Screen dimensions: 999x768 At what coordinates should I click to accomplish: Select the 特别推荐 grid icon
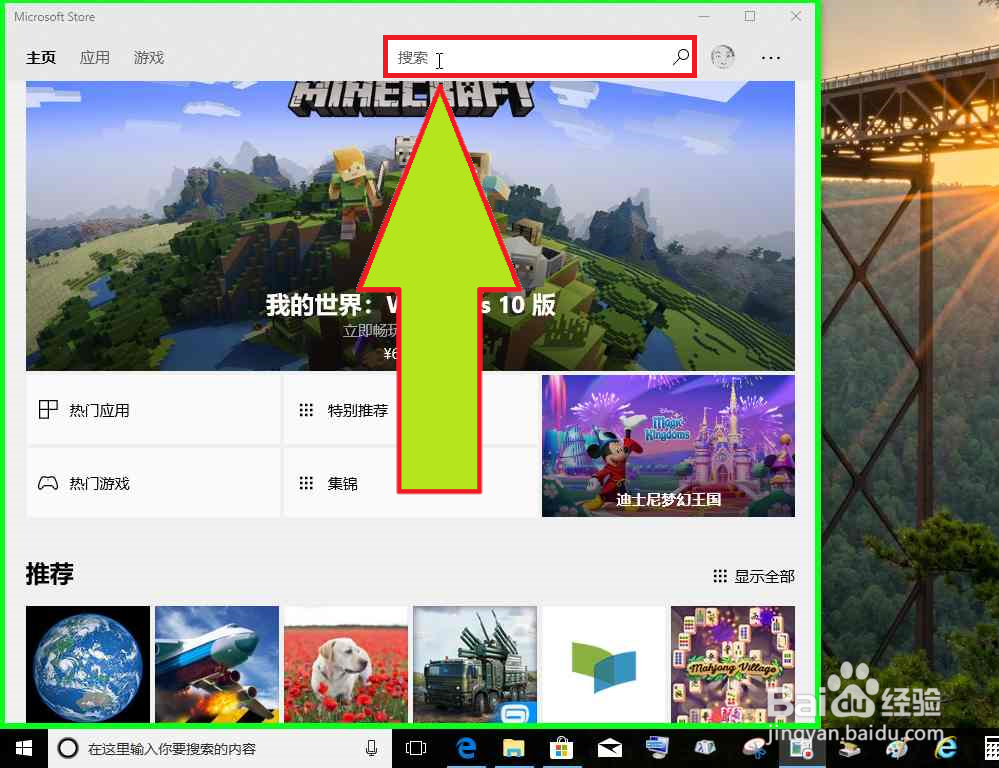pyautogui.click(x=306, y=409)
